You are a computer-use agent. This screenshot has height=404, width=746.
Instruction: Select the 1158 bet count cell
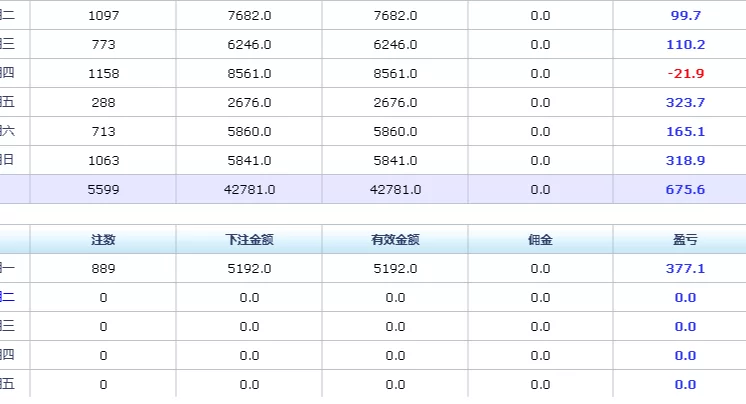[103, 74]
